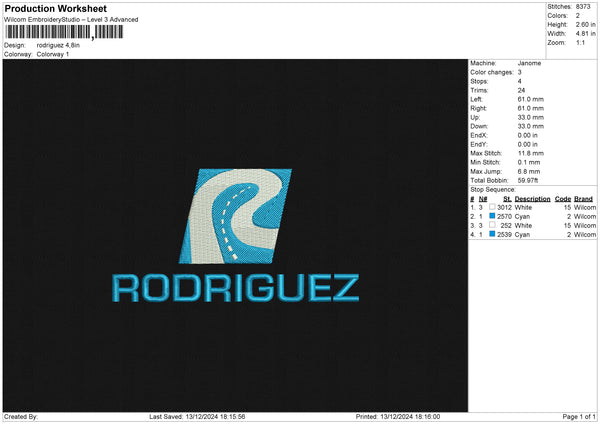The width and height of the screenshot is (600, 424).
Task: Click the zoom value '1:1'
Action: click(580, 42)
